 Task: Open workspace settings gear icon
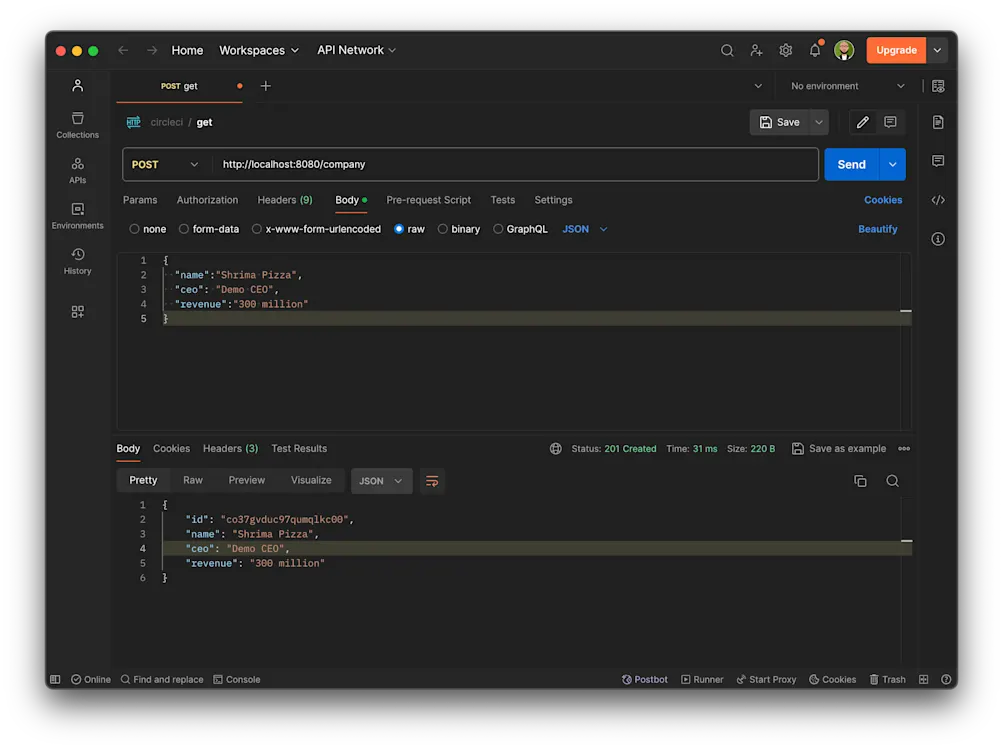(786, 50)
